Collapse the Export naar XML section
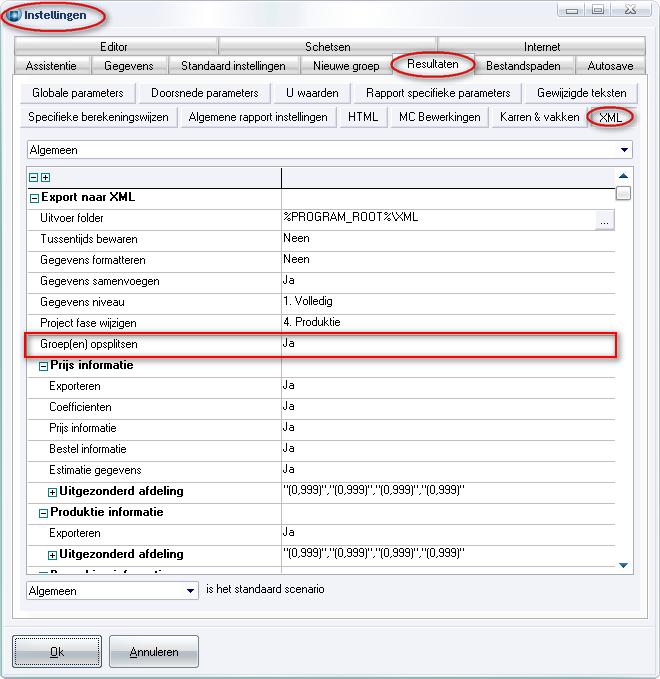Image resolution: width=660 pixels, height=679 pixels. [x=34, y=199]
